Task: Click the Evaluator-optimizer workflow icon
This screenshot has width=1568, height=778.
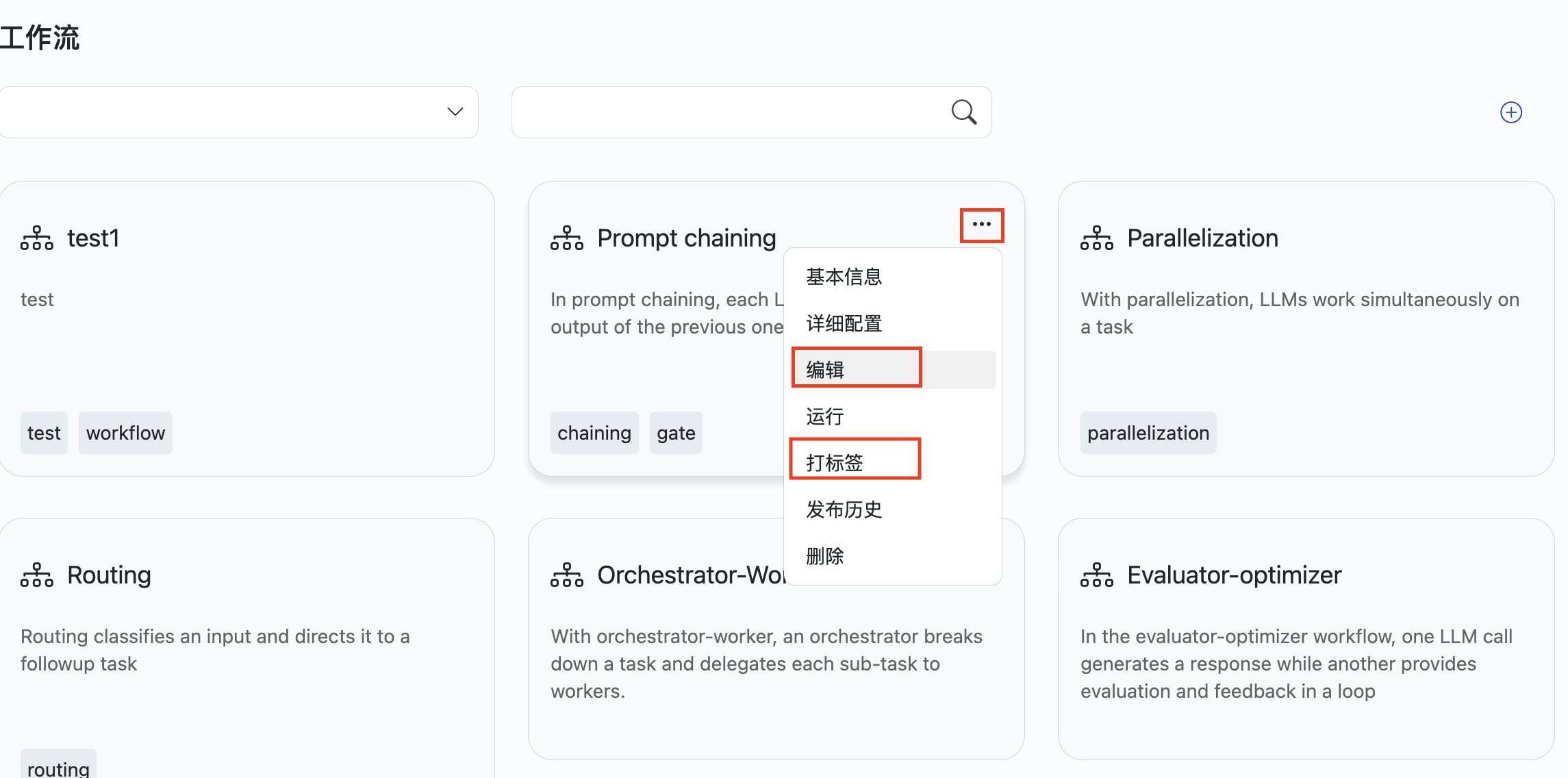Action: point(1096,575)
